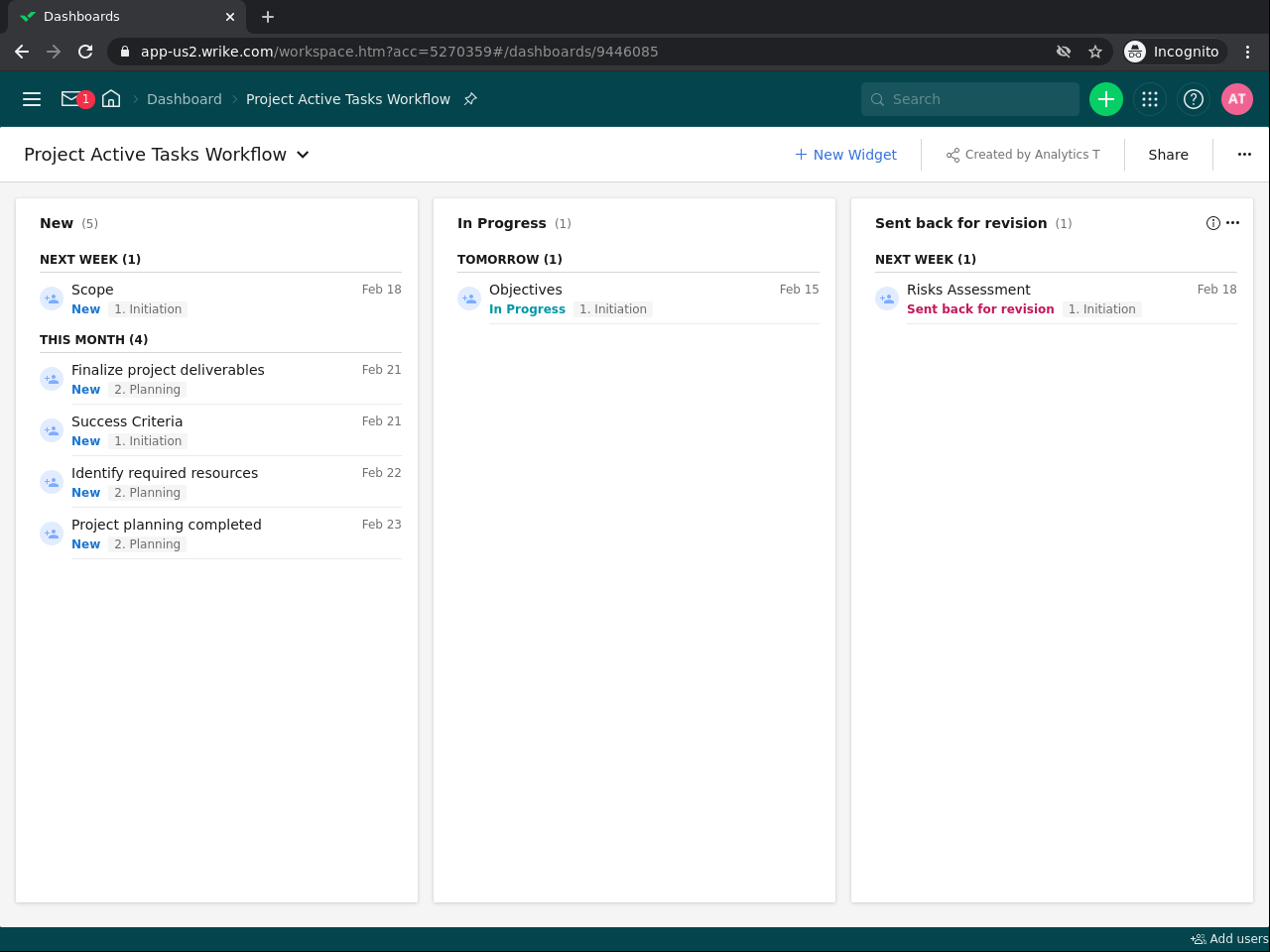Open the Risks Assessment task
This screenshot has height=952, width=1270.
pyautogui.click(x=968, y=290)
